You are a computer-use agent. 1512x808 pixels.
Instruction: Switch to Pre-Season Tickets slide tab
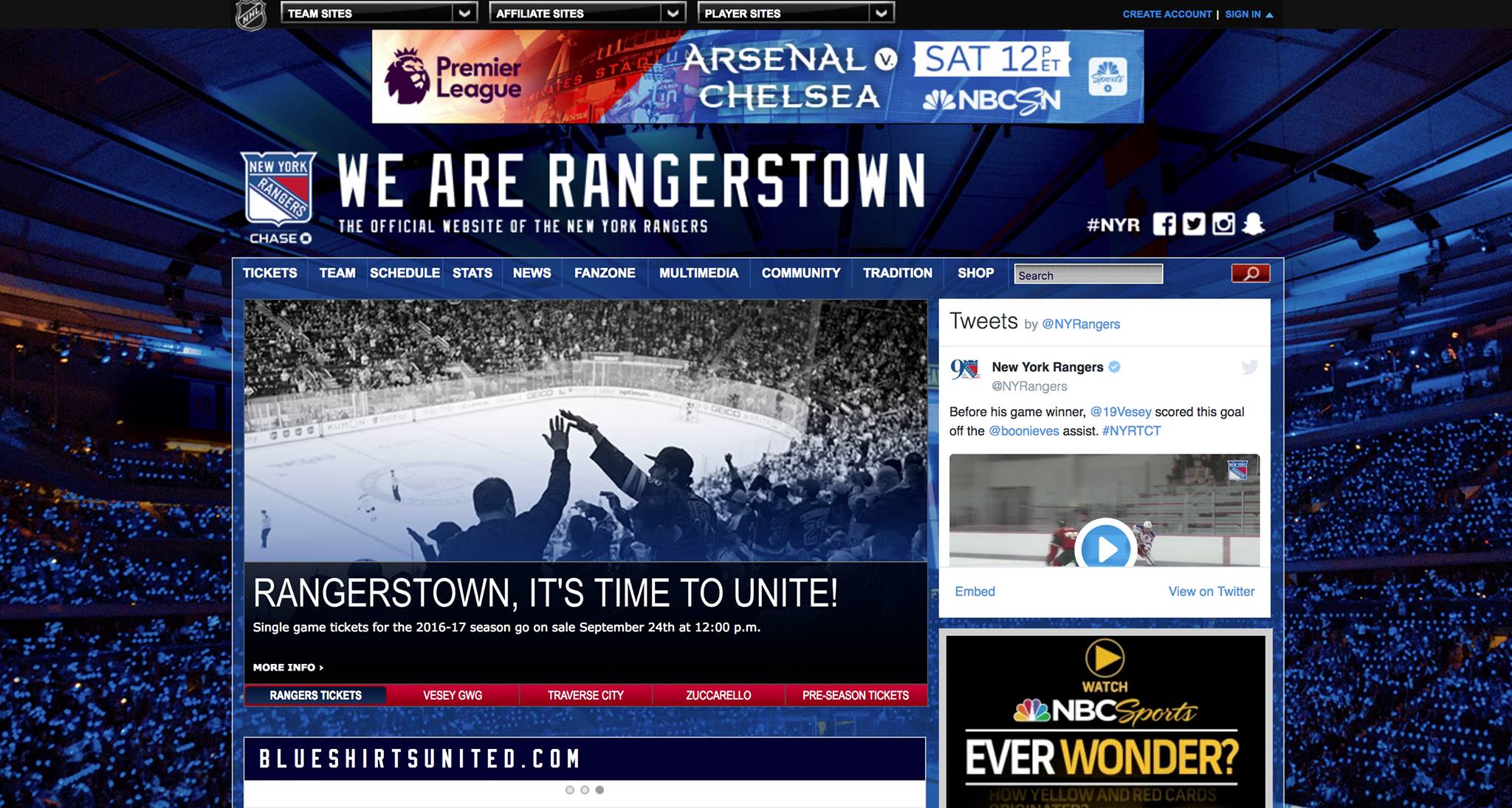click(x=856, y=695)
